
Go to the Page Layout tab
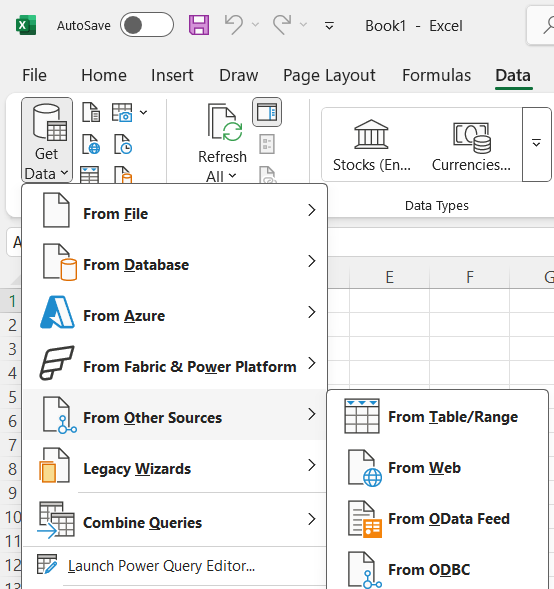point(329,75)
